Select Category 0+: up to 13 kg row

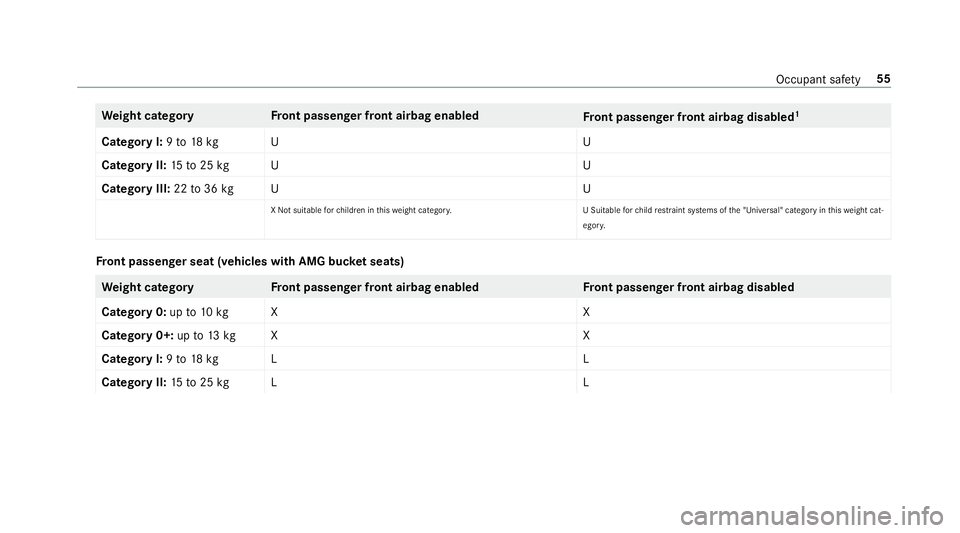pyautogui.click(x=493, y=335)
